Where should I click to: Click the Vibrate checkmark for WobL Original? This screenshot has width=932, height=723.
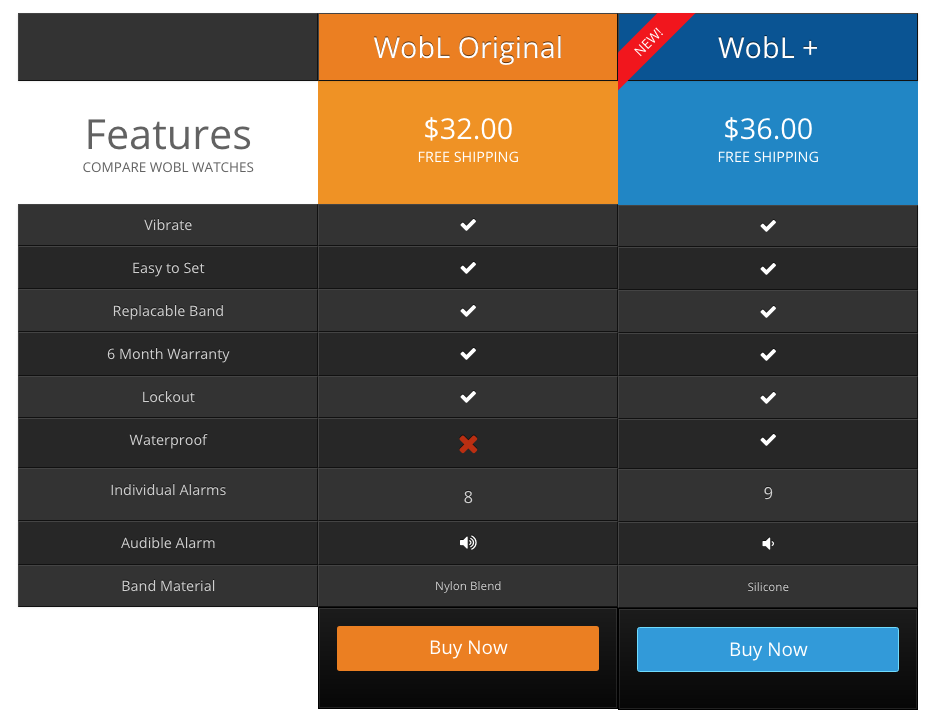(x=467, y=224)
